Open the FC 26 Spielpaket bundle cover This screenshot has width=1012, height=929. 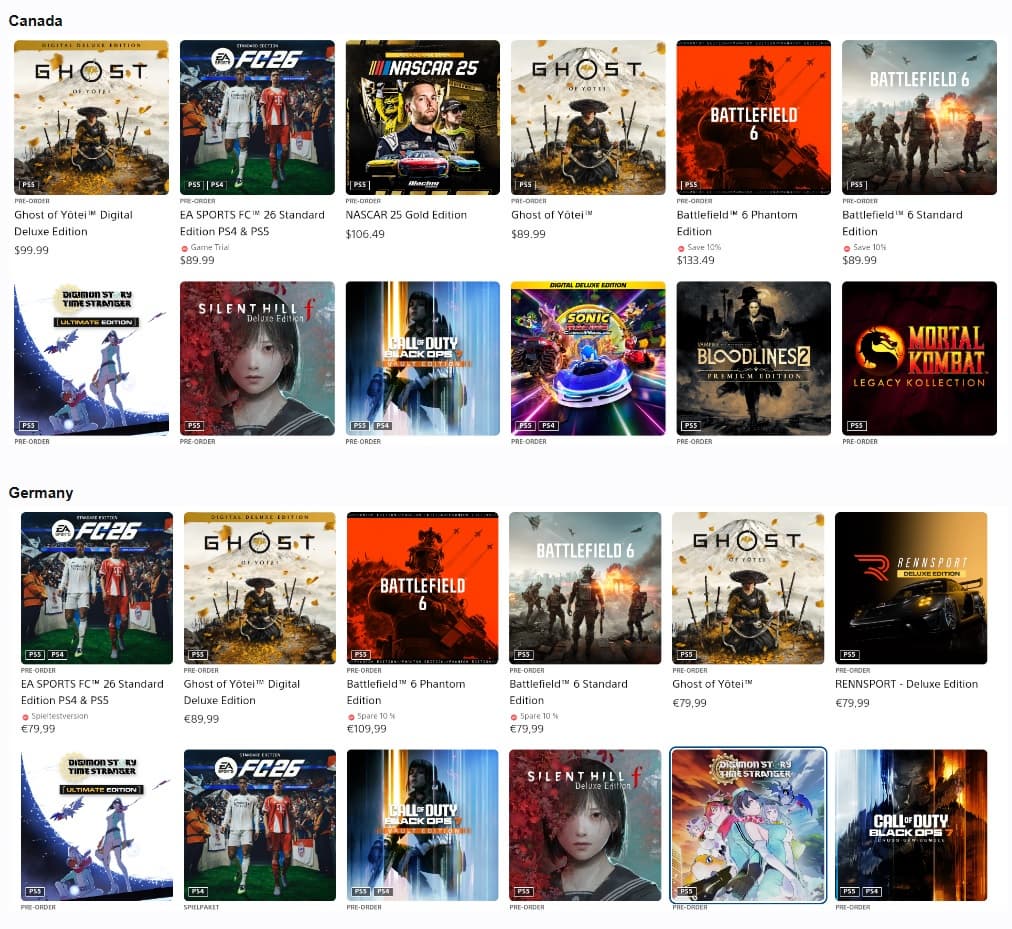[259, 825]
